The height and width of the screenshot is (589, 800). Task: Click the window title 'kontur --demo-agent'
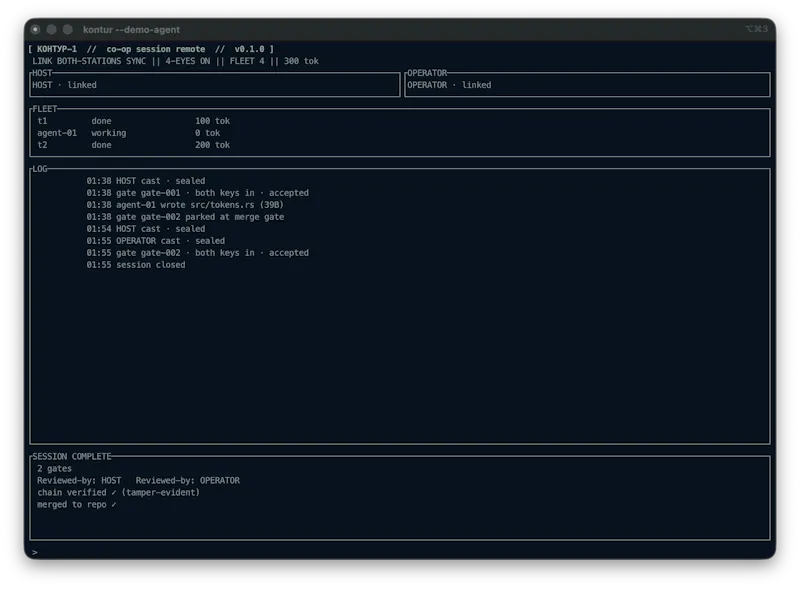coord(131,30)
